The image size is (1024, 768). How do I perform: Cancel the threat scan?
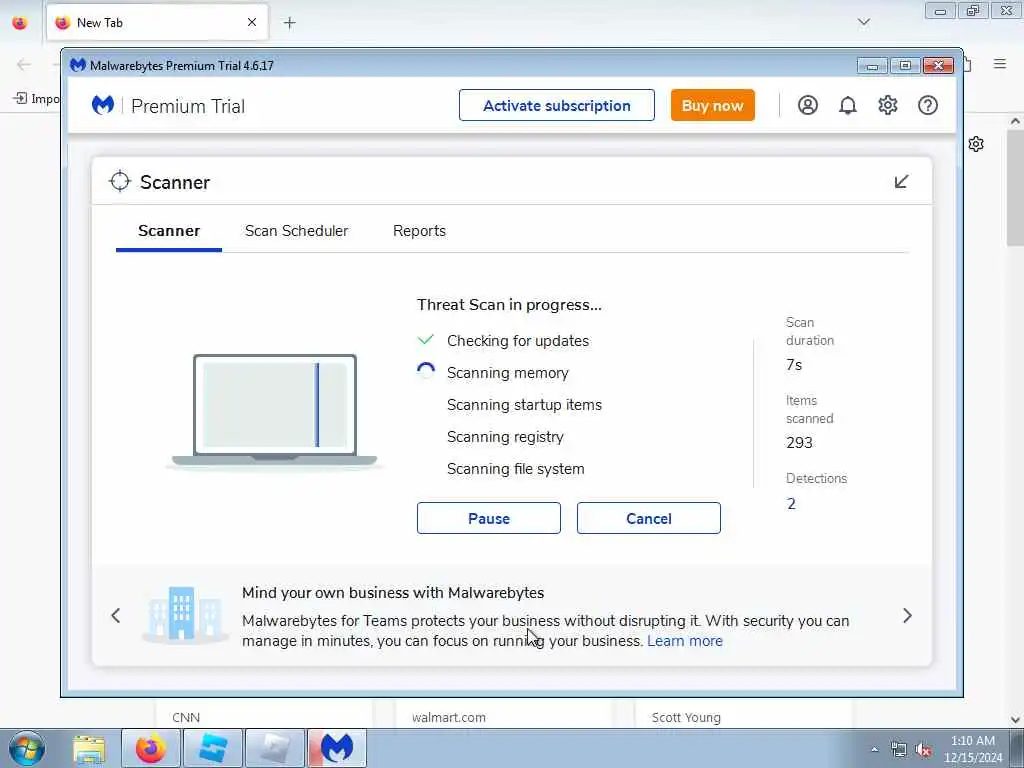[x=648, y=519]
